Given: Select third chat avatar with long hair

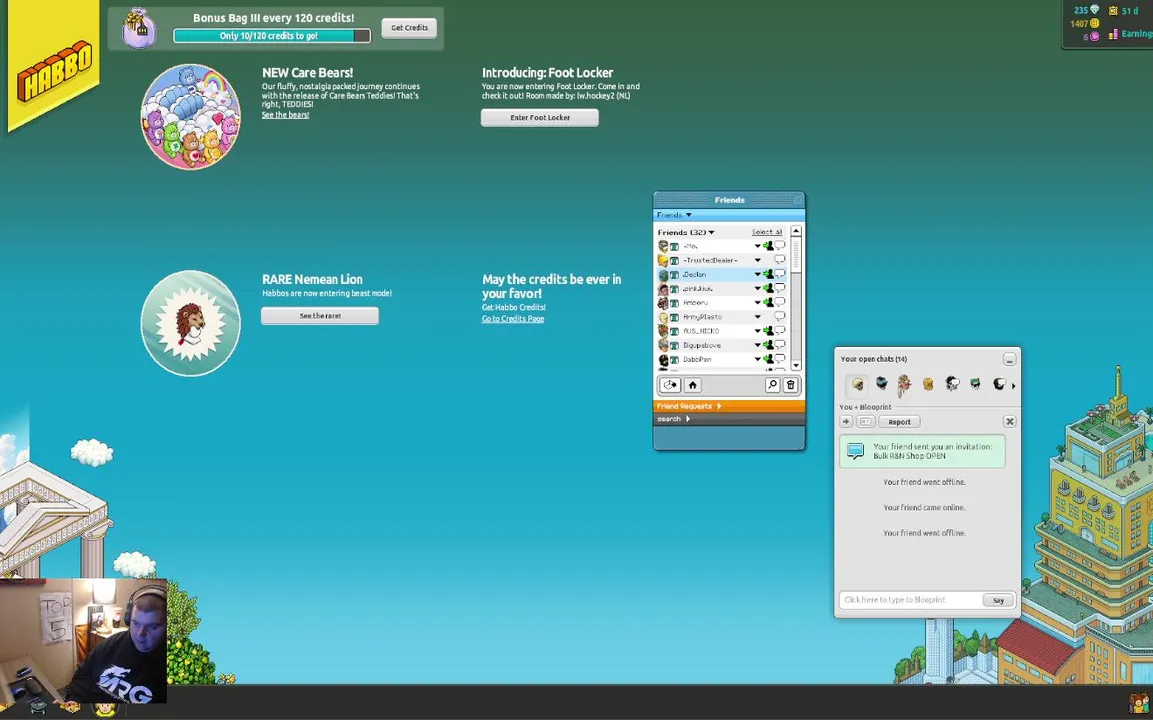Looking at the screenshot, I should tap(904, 385).
